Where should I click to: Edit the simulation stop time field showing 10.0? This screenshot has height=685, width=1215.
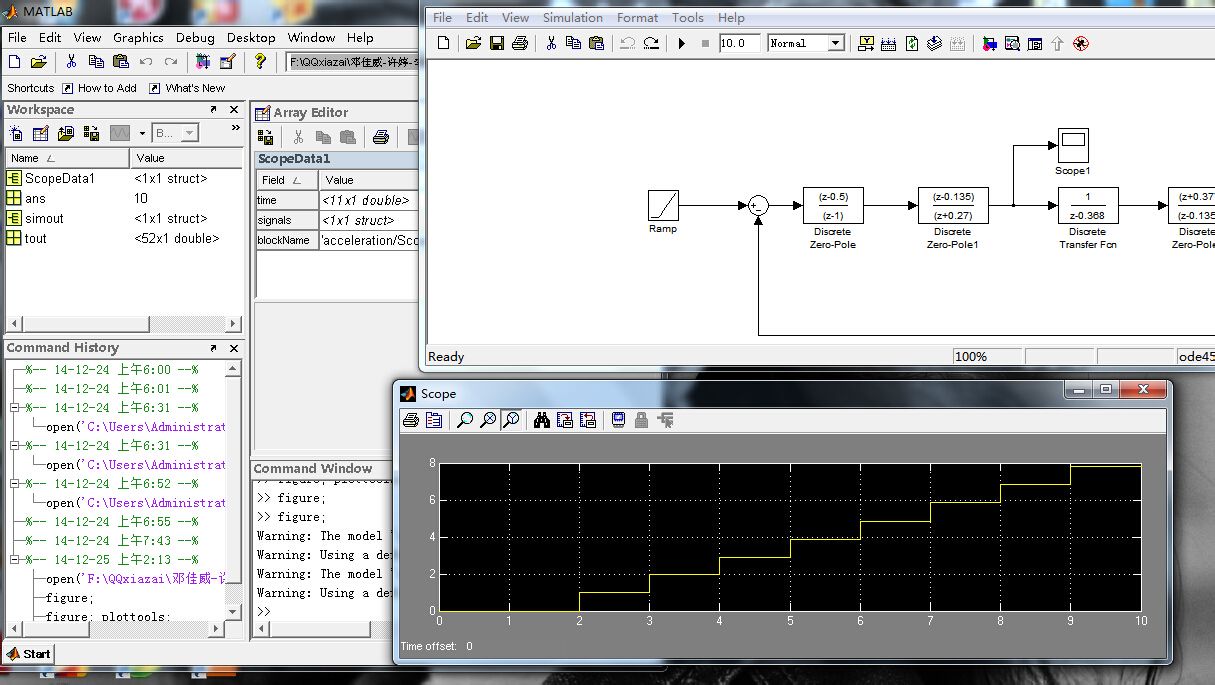(x=740, y=43)
